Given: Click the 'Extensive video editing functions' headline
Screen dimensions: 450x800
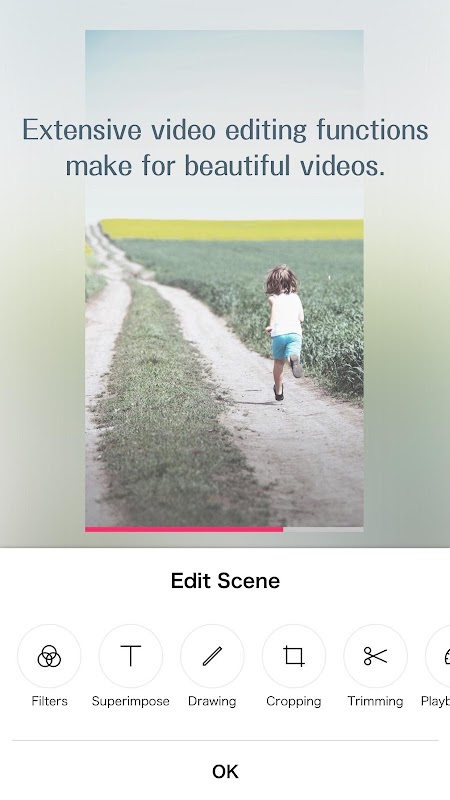Looking at the screenshot, I should coord(225,130).
